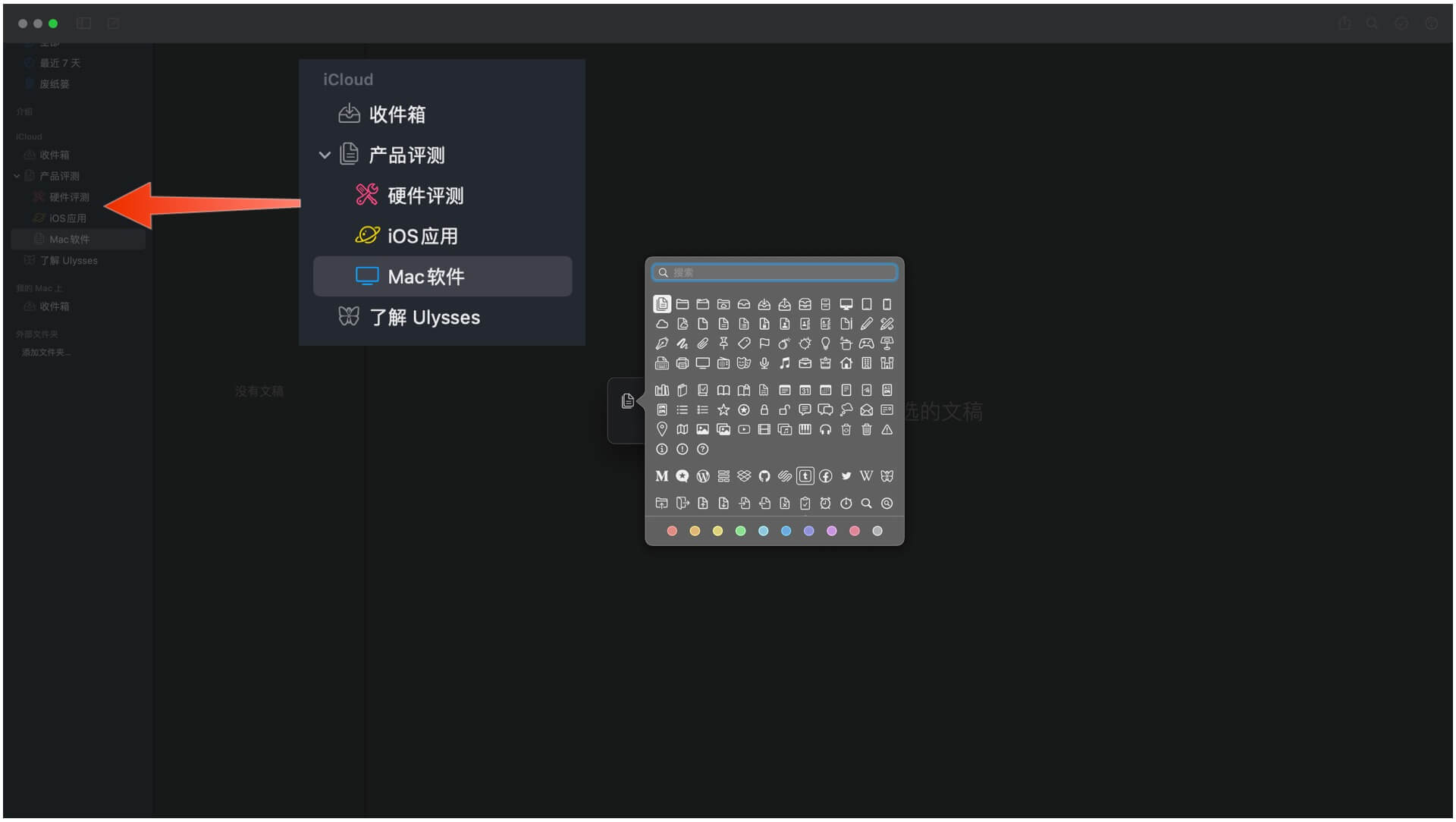Pick the cloud icon

[661, 324]
